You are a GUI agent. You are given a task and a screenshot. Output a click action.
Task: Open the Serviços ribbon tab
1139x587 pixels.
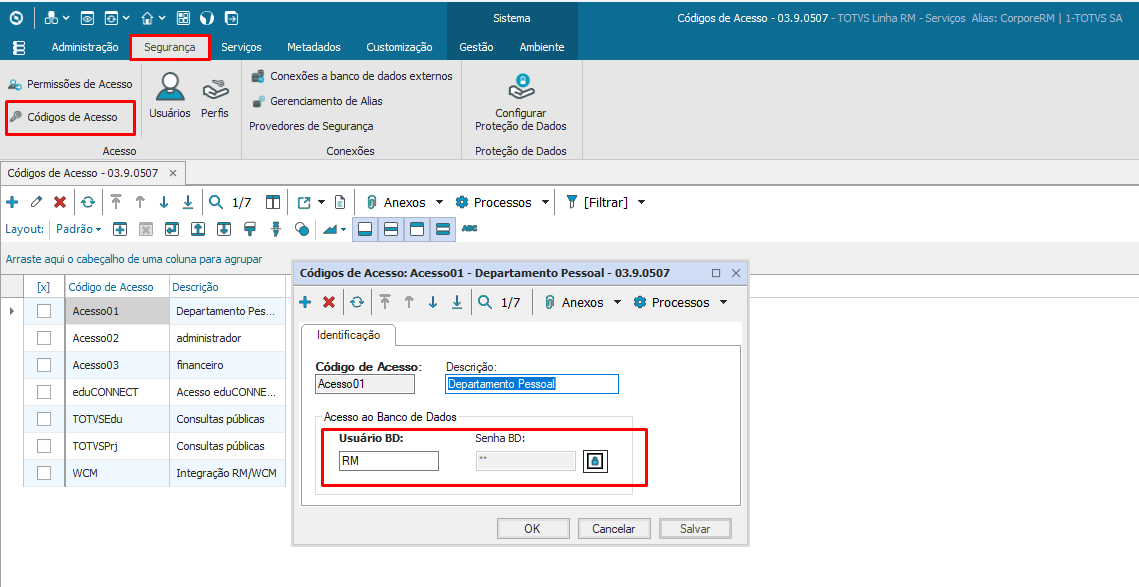coord(241,47)
